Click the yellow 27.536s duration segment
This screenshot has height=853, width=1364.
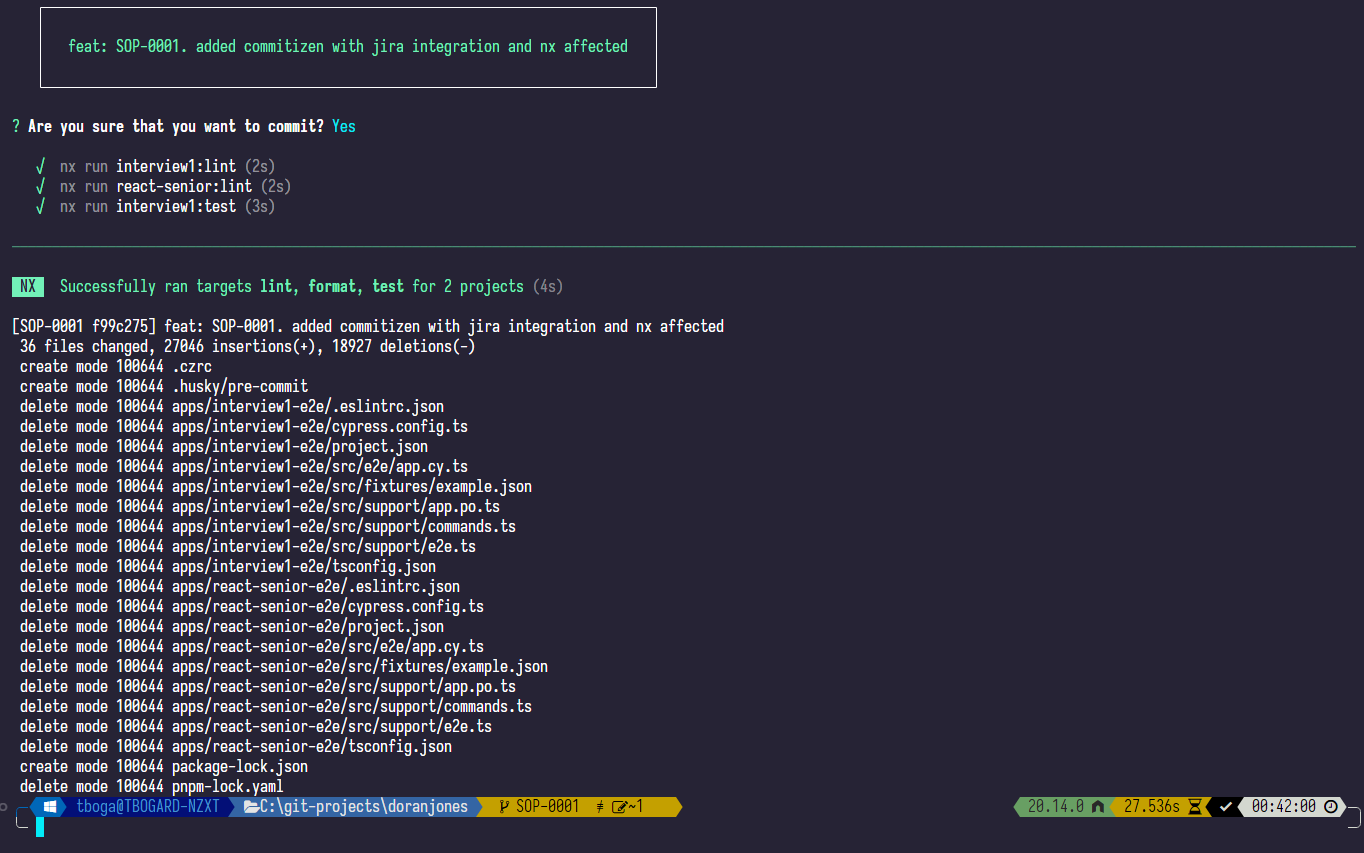point(1152,806)
